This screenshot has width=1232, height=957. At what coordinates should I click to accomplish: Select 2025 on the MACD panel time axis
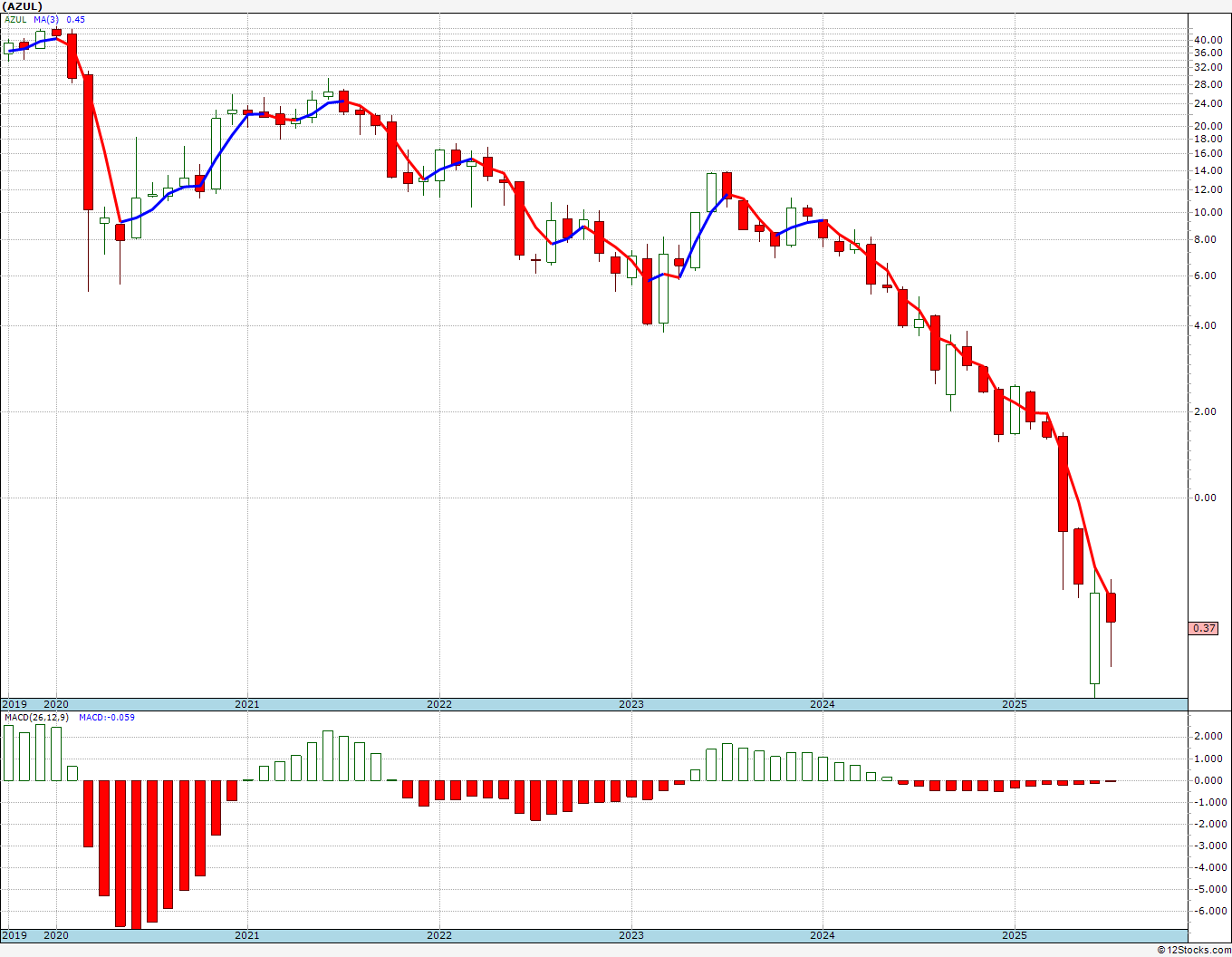1015,935
